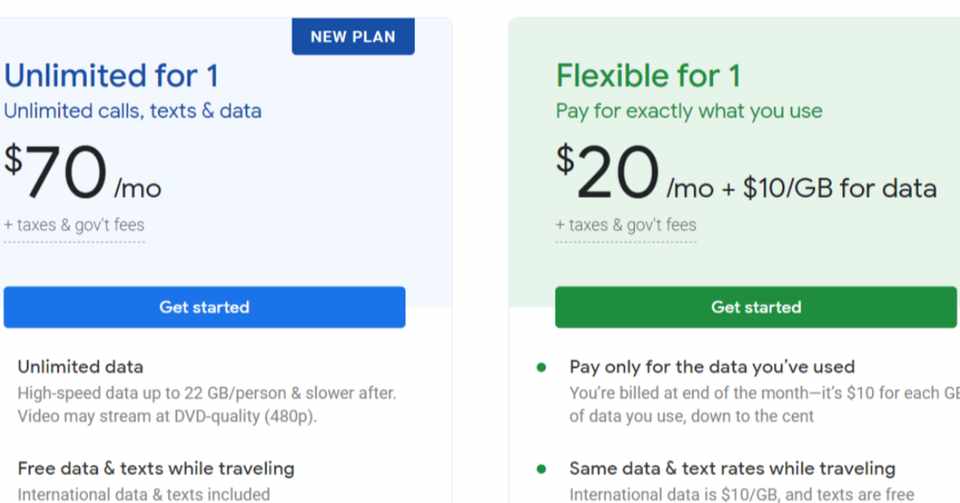Open taxes & gov't fees under $70 plan

(x=74, y=225)
